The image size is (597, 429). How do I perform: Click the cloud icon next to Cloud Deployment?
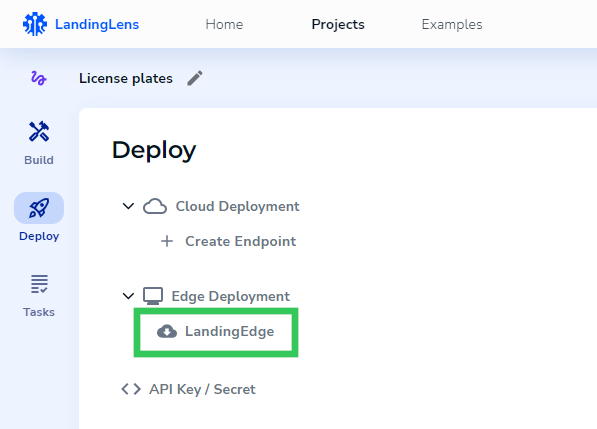(x=155, y=206)
